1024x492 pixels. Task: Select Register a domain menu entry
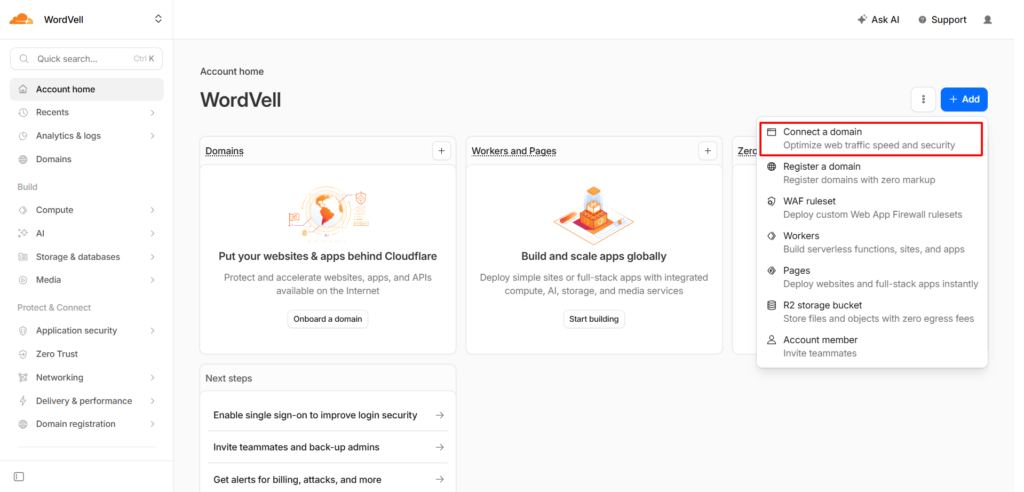tap(871, 173)
